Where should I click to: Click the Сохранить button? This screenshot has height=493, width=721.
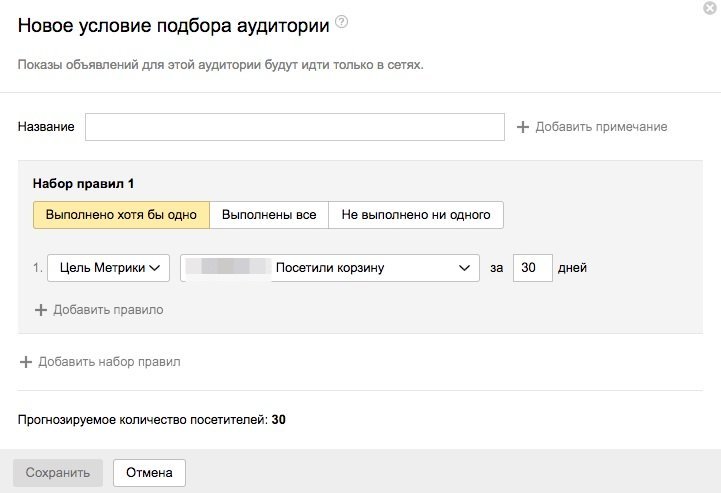click(58, 473)
